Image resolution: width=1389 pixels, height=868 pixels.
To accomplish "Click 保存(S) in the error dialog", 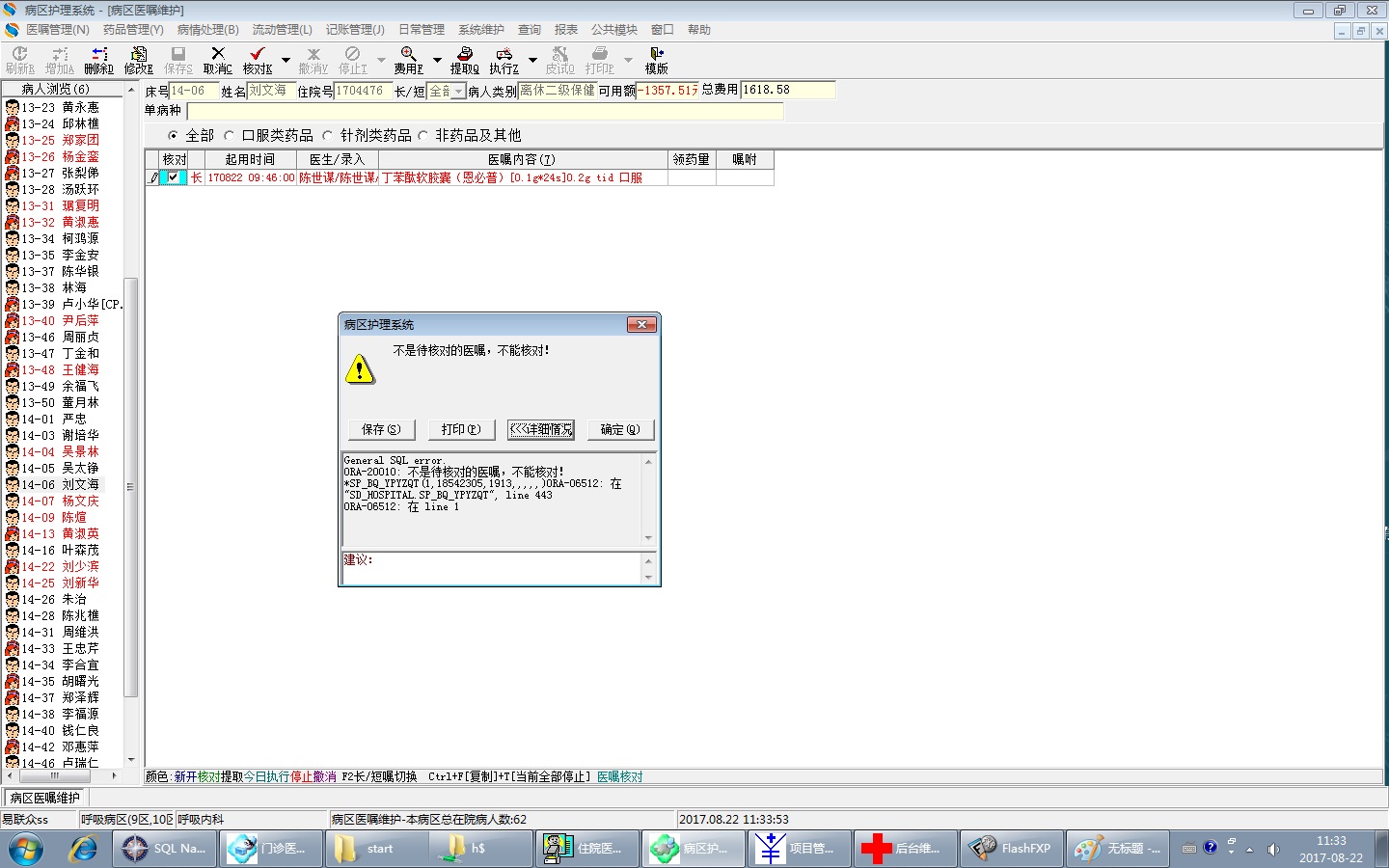I will (381, 429).
